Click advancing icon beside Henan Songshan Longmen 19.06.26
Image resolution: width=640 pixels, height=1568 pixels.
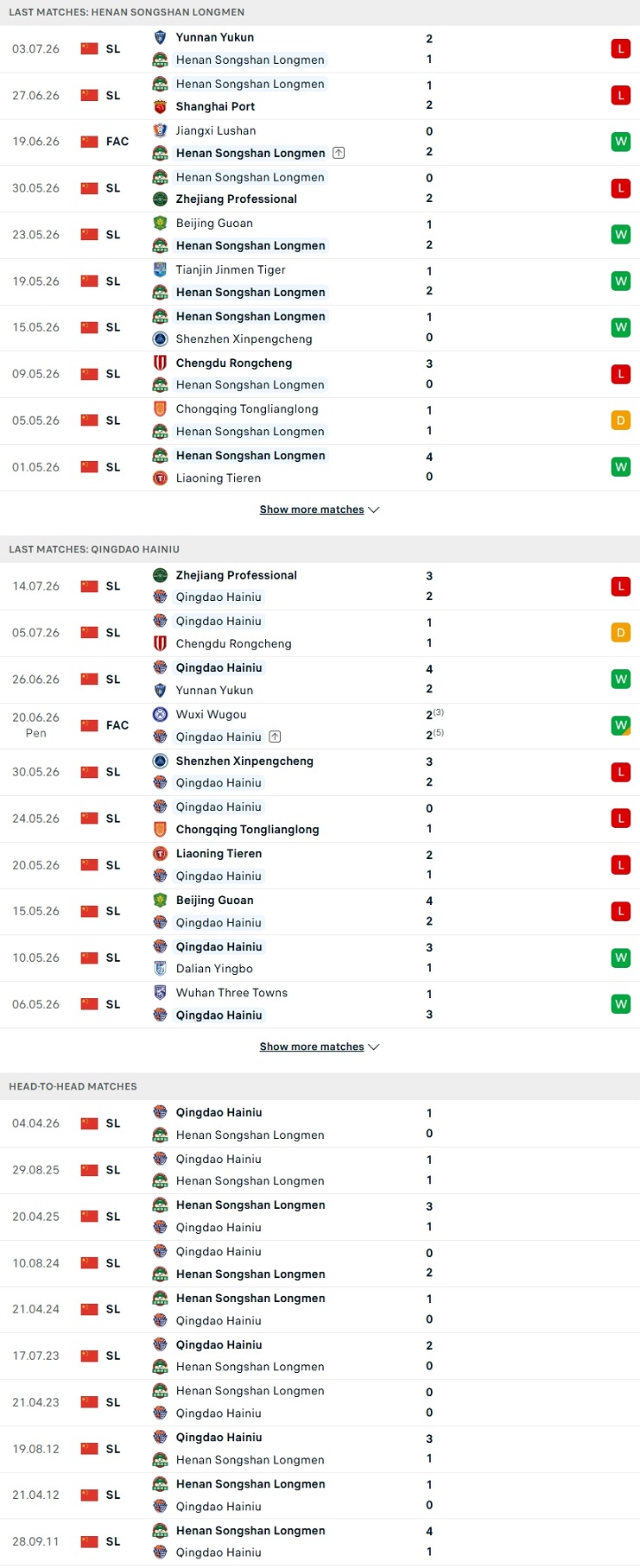point(339,153)
